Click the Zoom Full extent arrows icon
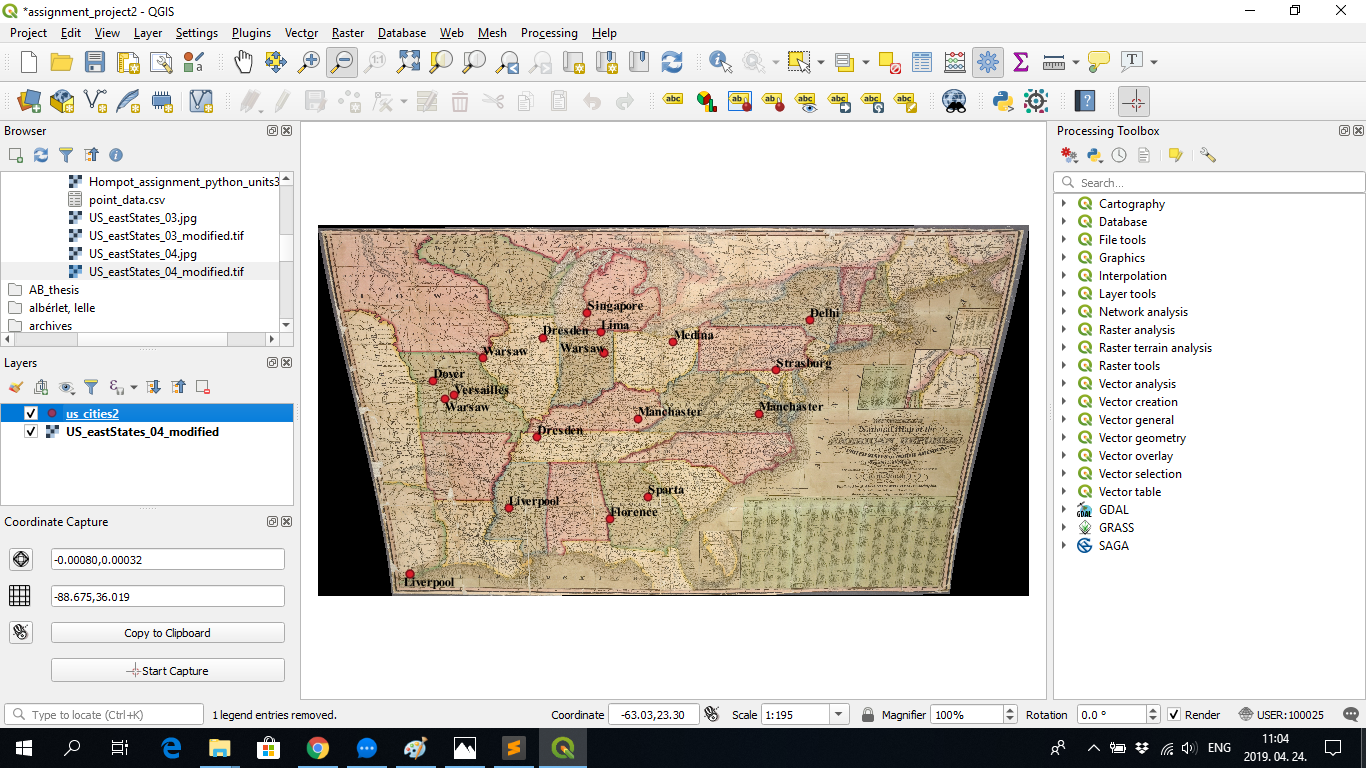 tap(408, 62)
